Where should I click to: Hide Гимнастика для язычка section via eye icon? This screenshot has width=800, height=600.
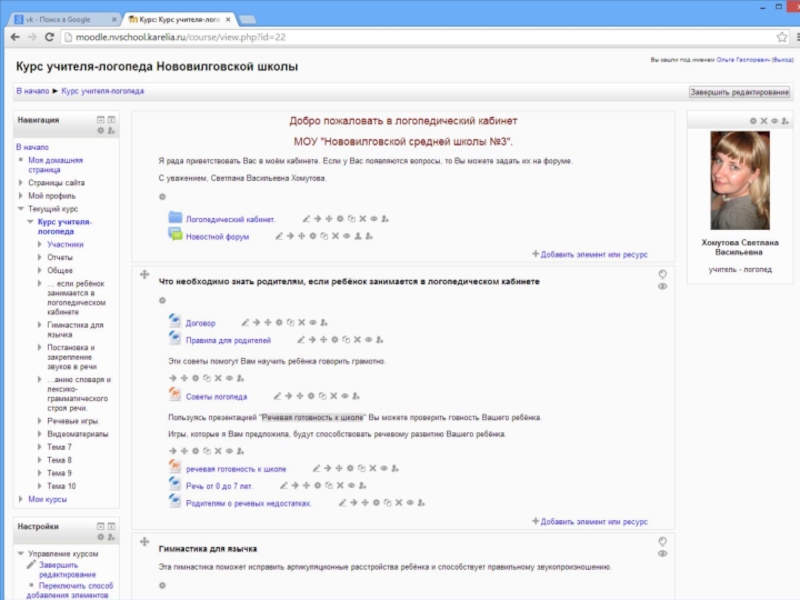(662, 554)
